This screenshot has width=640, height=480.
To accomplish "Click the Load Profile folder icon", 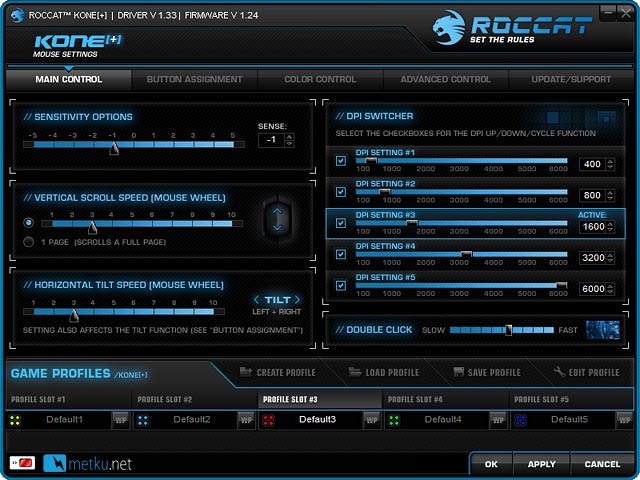I will 355,371.
